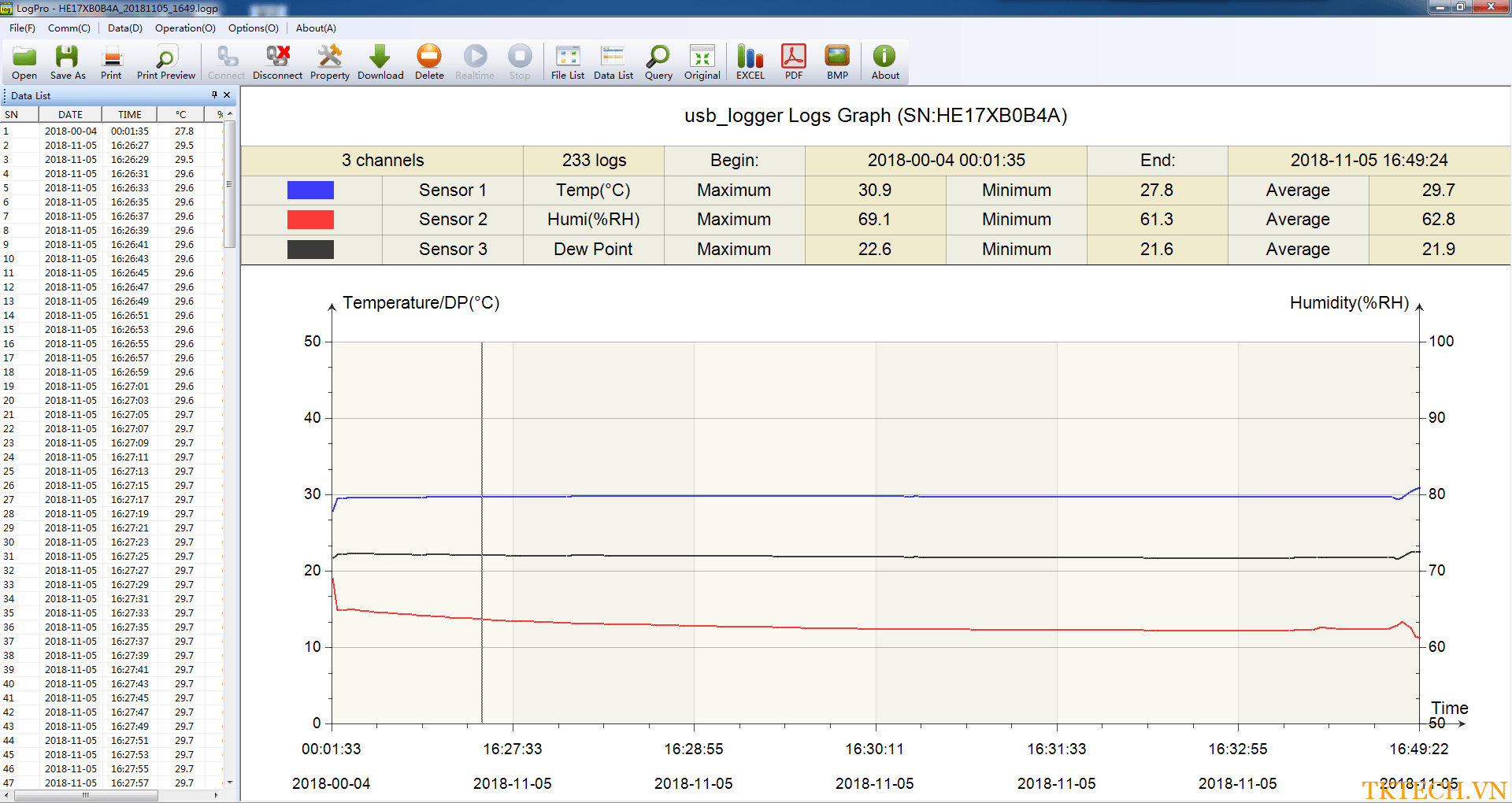
Task: Close the Data List panel
Action: point(227,95)
